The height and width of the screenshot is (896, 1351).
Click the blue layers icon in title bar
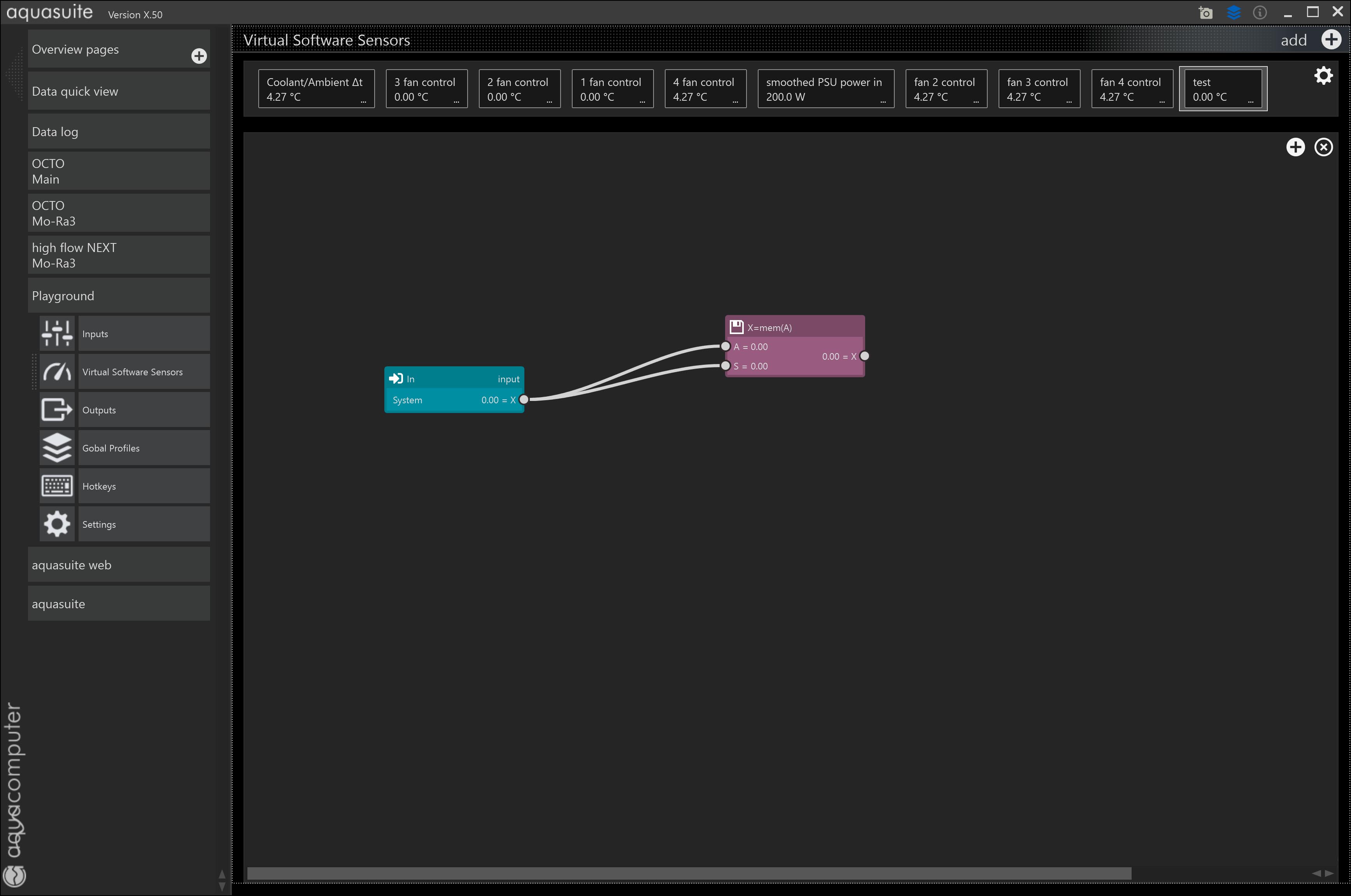(x=1233, y=12)
